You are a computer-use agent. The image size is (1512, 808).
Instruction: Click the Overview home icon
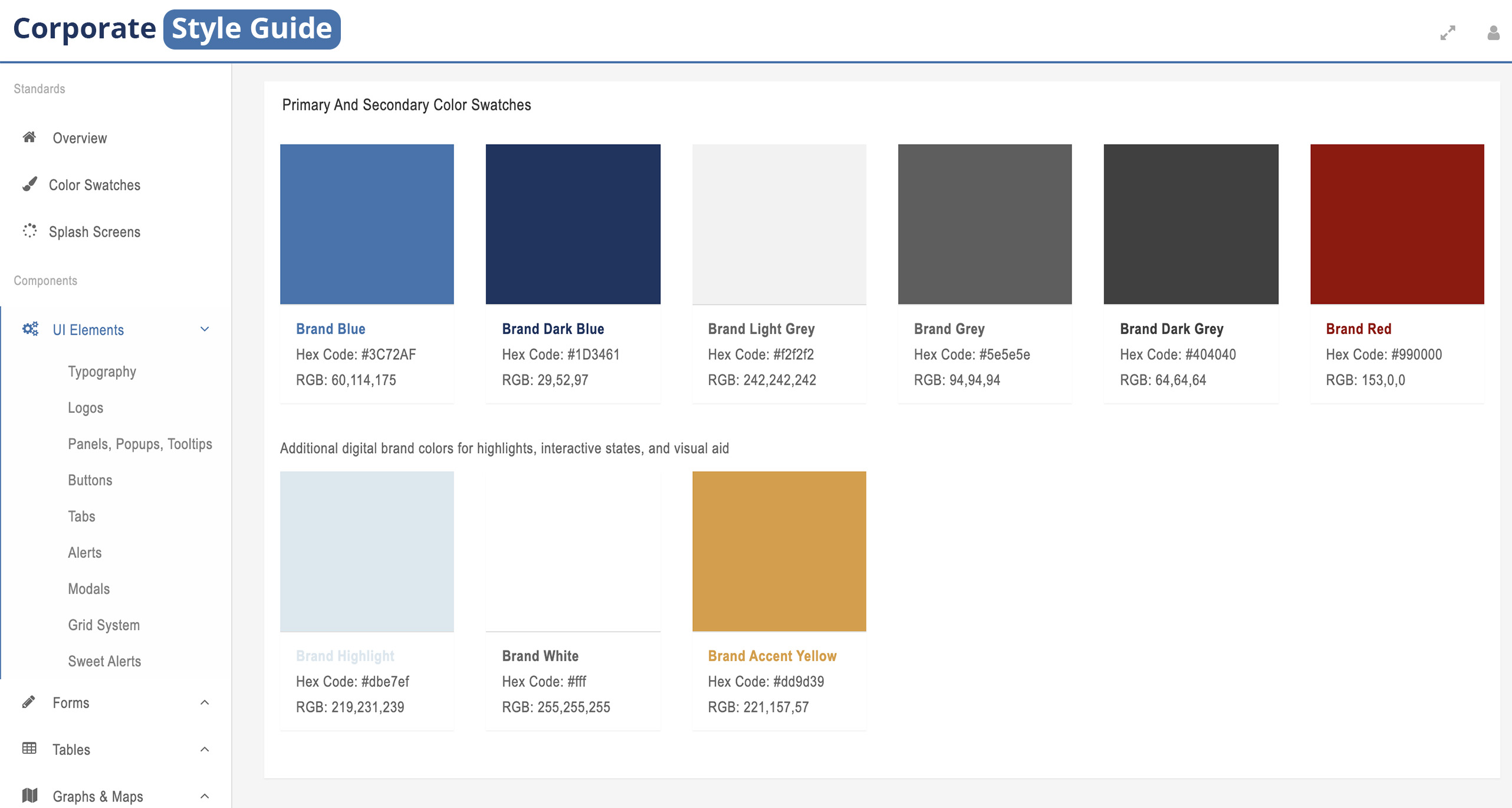click(x=29, y=137)
